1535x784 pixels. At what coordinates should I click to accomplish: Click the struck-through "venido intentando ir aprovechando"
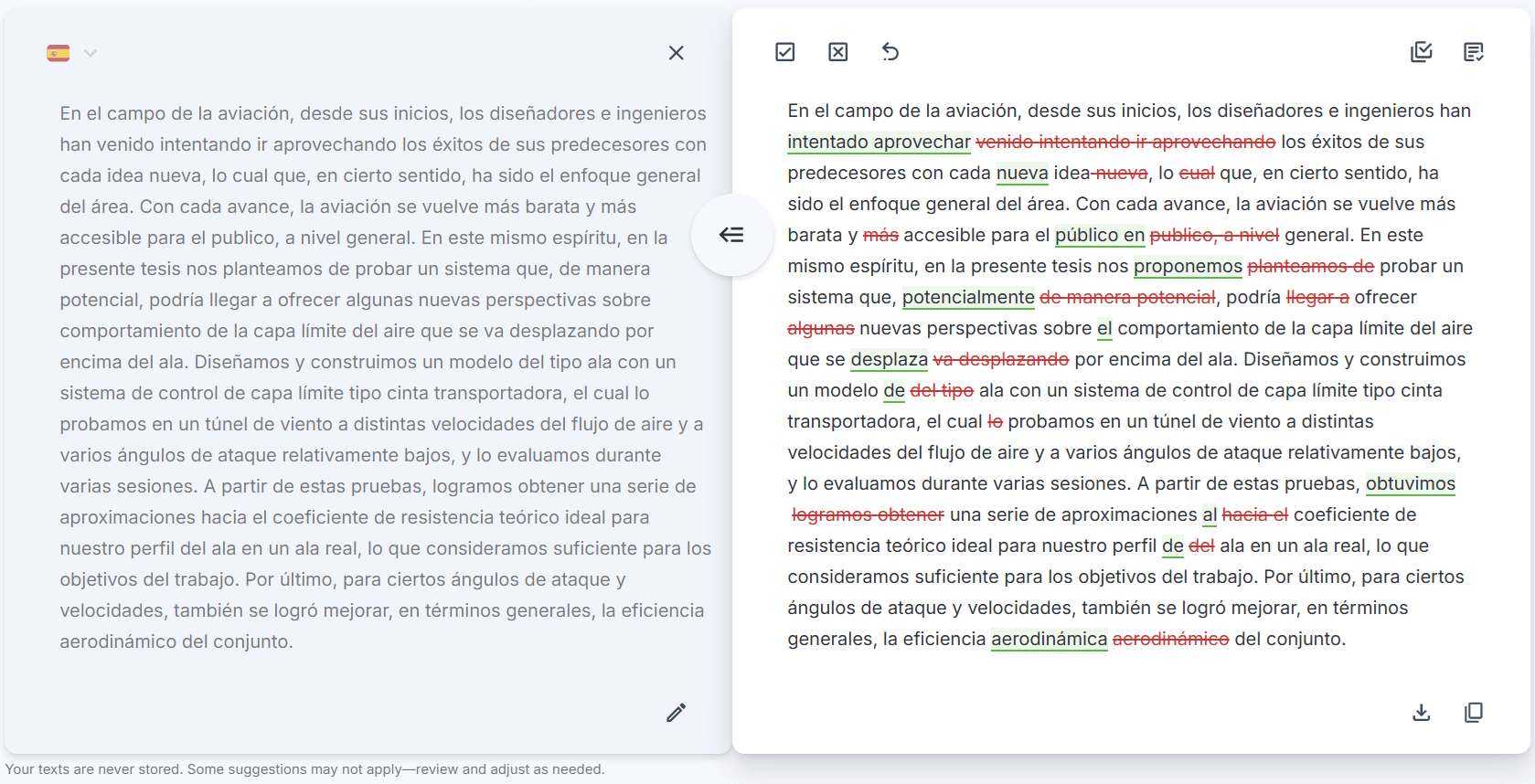pos(1125,142)
